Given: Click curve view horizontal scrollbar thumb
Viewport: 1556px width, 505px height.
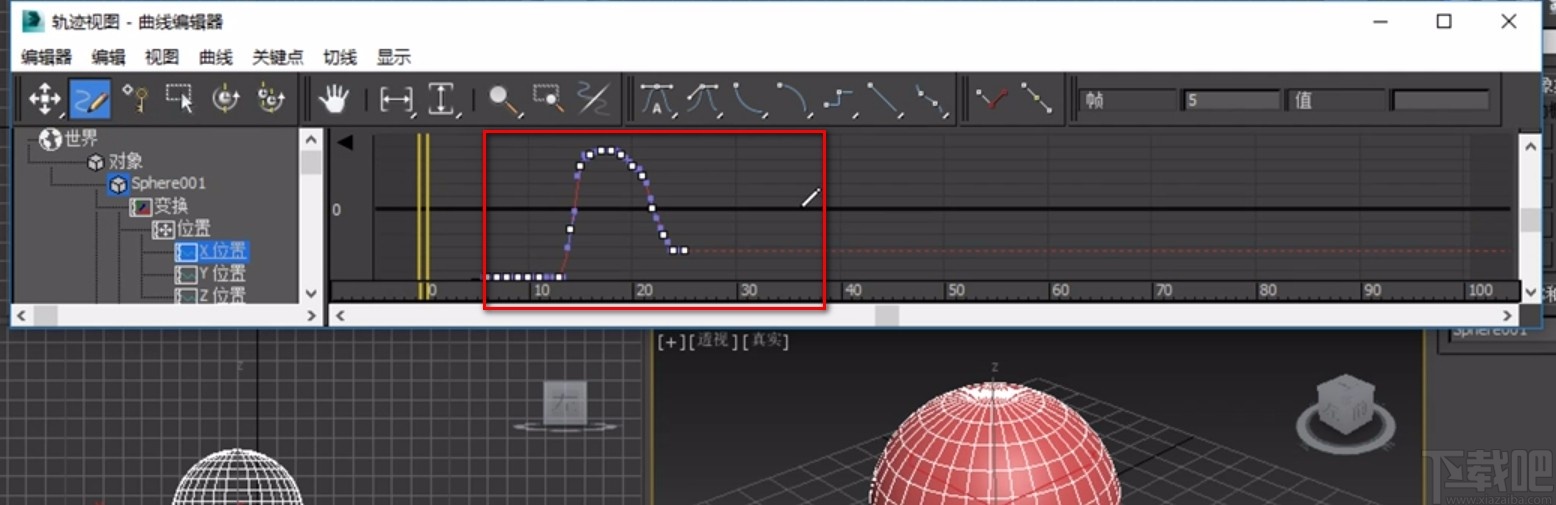Looking at the screenshot, I should click(887, 315).
